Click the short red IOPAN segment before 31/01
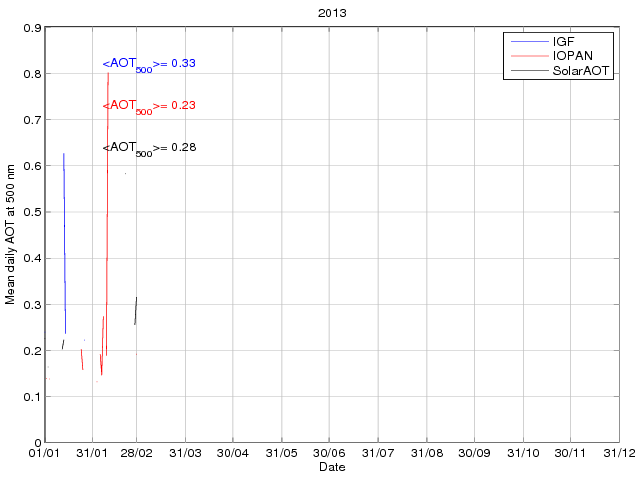This screenshot has width=640, height=480. pyautogui.click(x=82, y=360)
